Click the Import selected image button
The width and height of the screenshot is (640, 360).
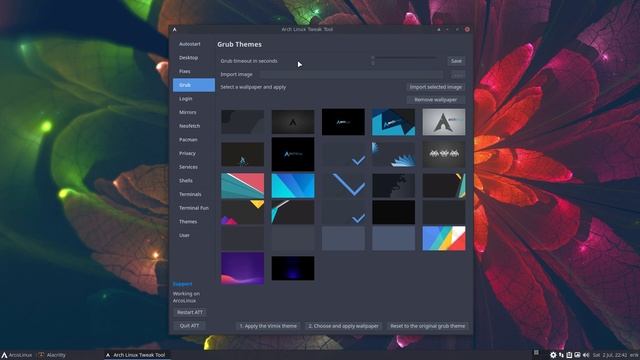436,87
